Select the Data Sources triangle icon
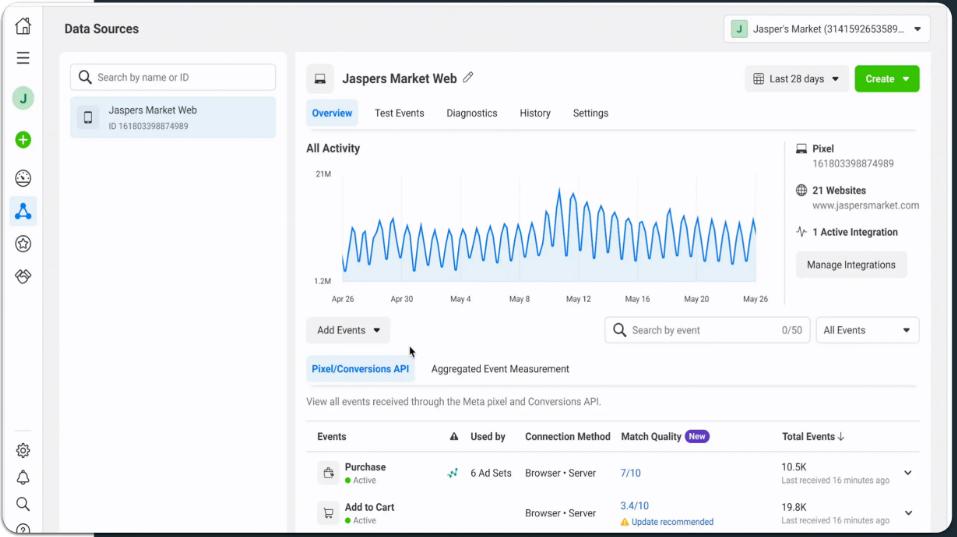The width and height of the screenshot is (957, 537). coord(23,211)
